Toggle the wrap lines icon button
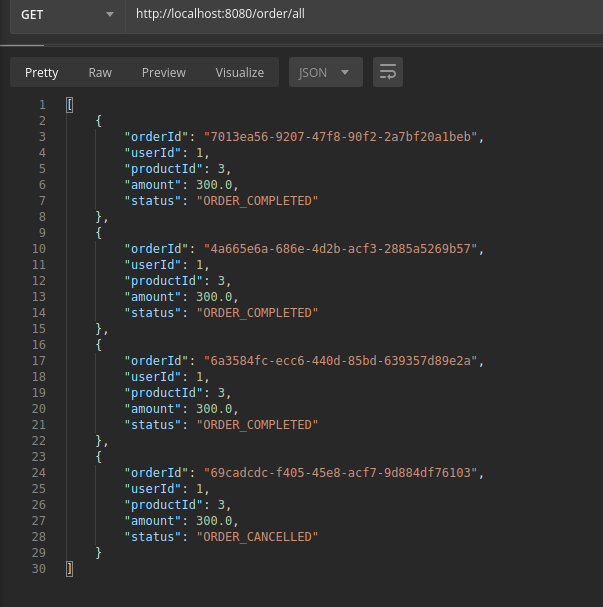This screenshot has width=603, height=607. click(388, 72)
